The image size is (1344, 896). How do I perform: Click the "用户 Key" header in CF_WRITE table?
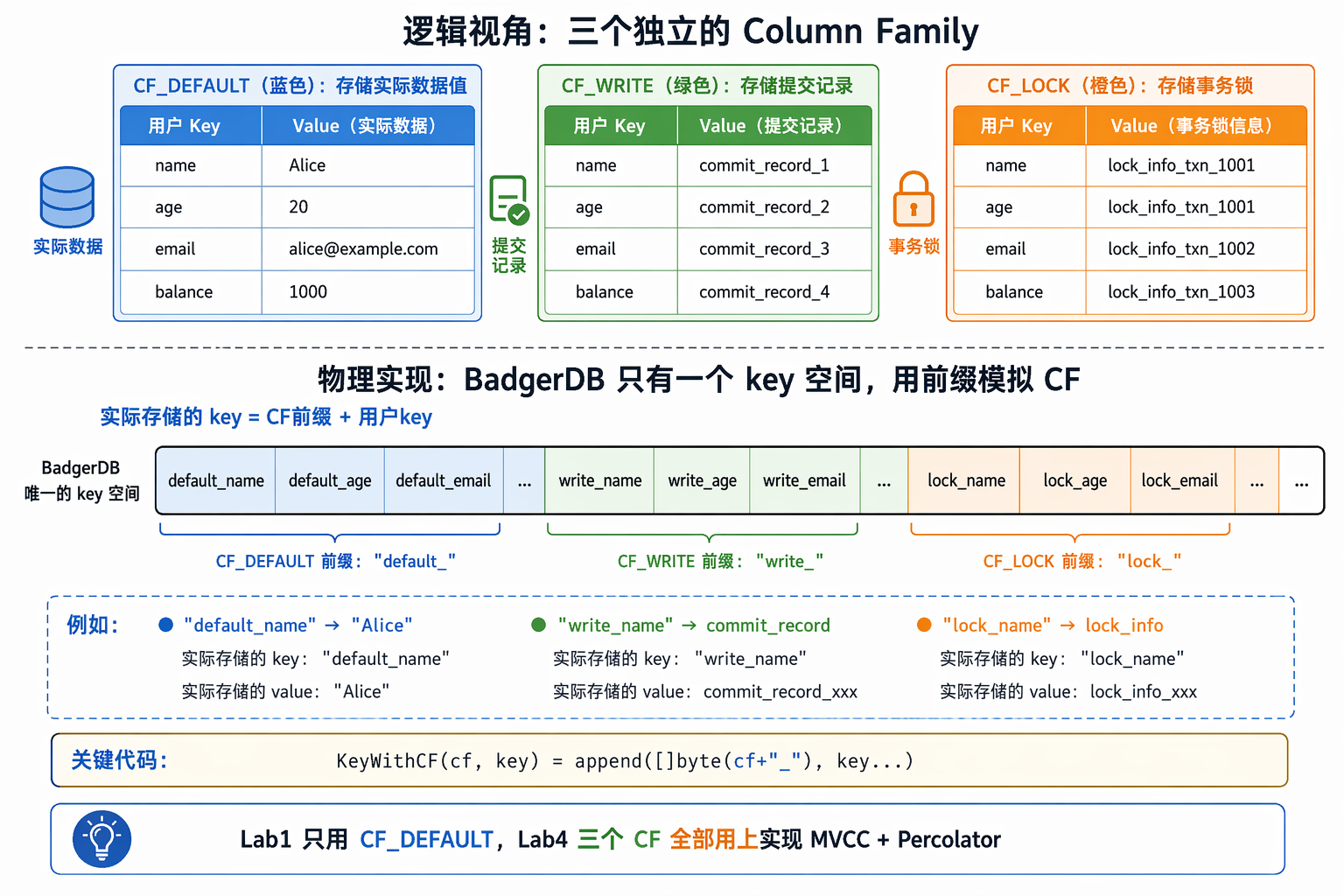611,126
